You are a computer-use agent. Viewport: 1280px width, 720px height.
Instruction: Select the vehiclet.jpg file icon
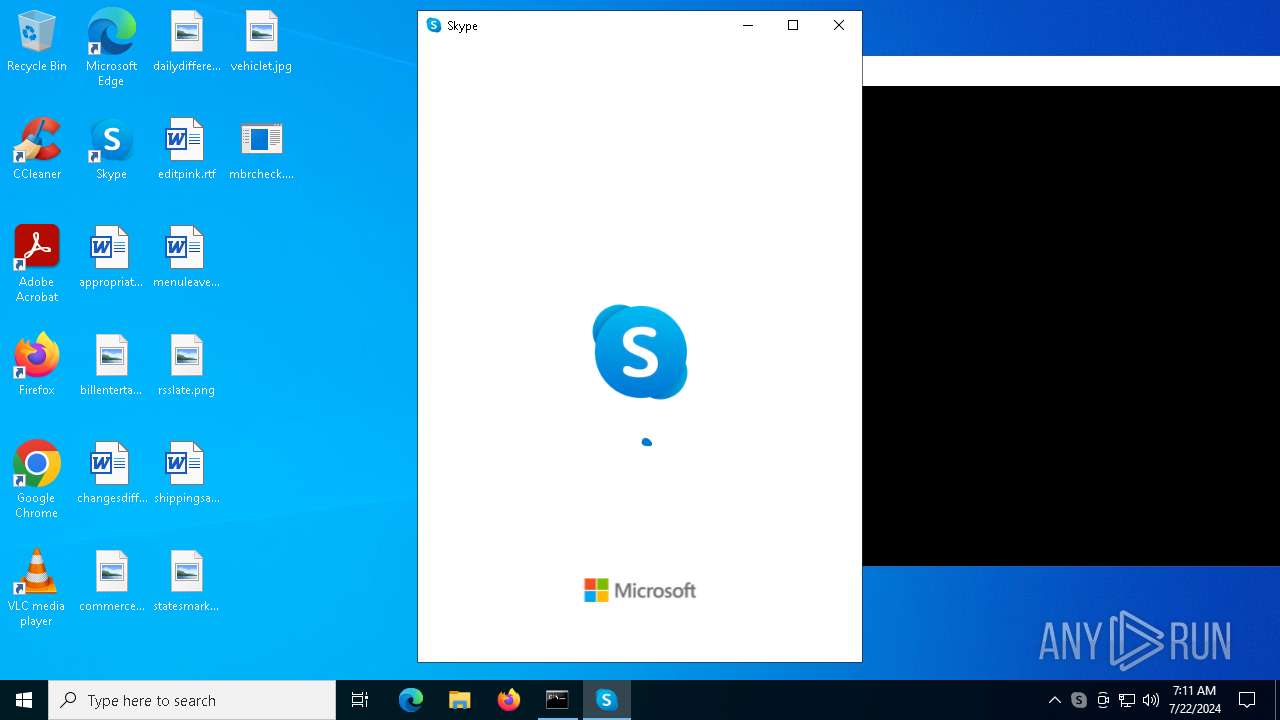261,42
